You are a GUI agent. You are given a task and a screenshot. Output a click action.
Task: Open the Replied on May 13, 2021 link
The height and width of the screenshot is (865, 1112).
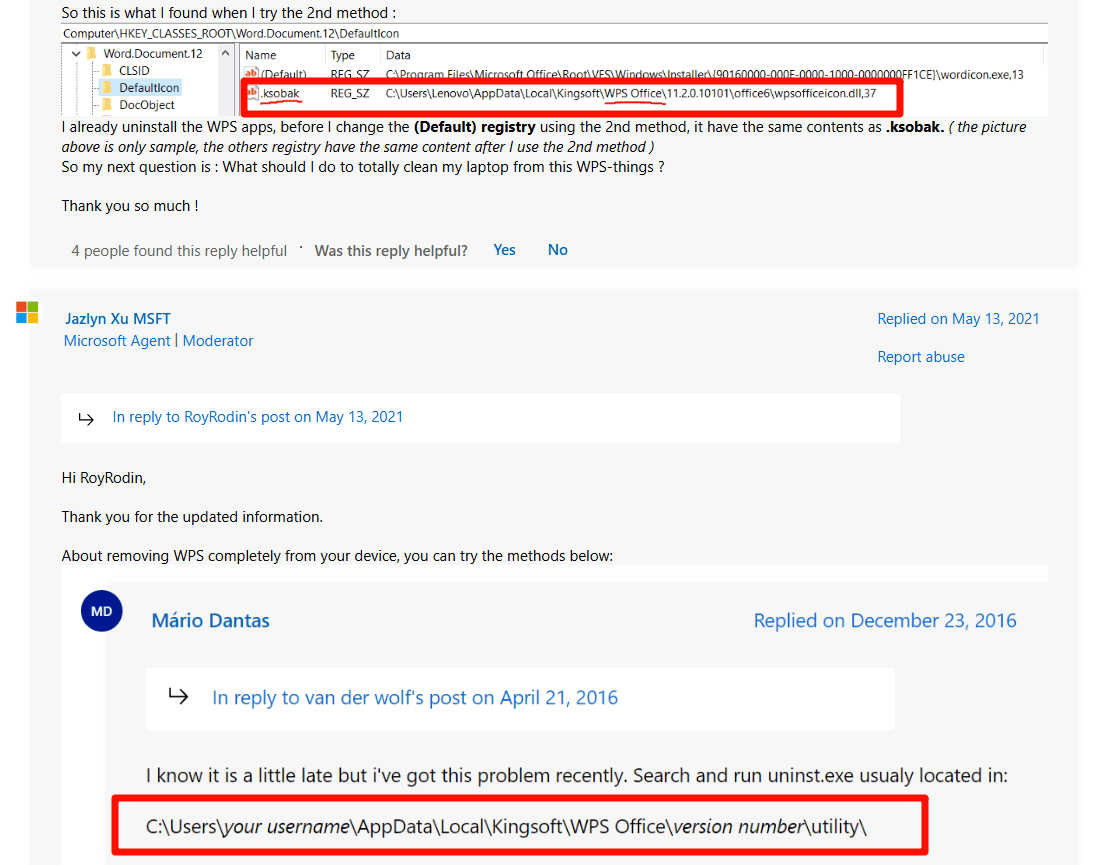958,319
